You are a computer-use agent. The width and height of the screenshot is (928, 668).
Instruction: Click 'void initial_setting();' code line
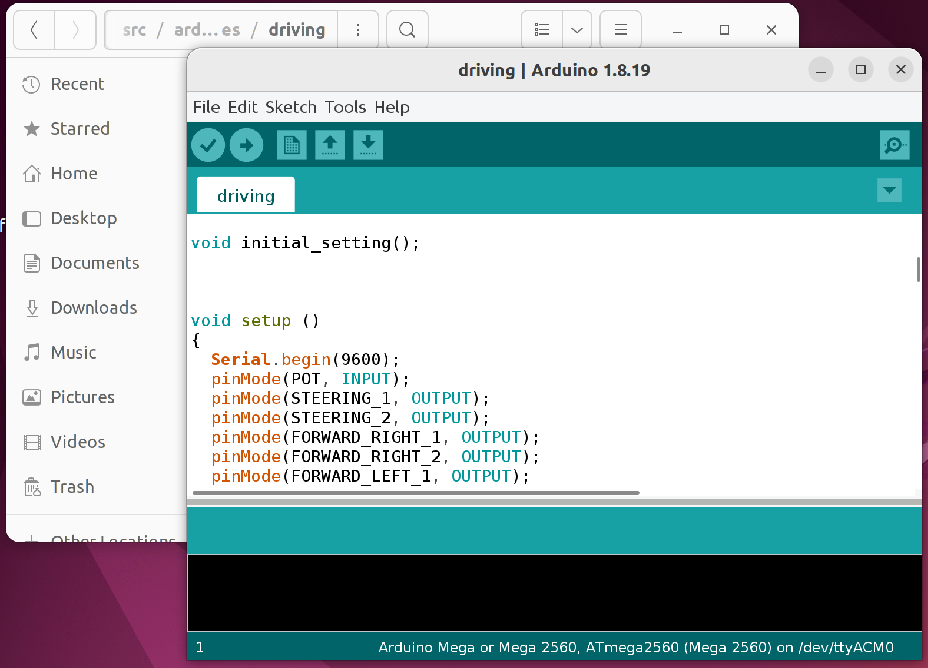pyautogui.click(x=305, y=243)
